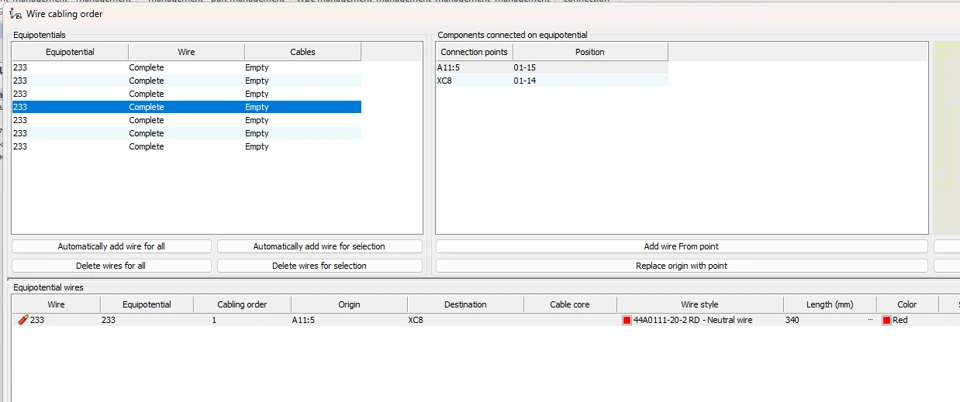Click the Length (mm) column header
The image size is (960, 402).
coord(830,305)
